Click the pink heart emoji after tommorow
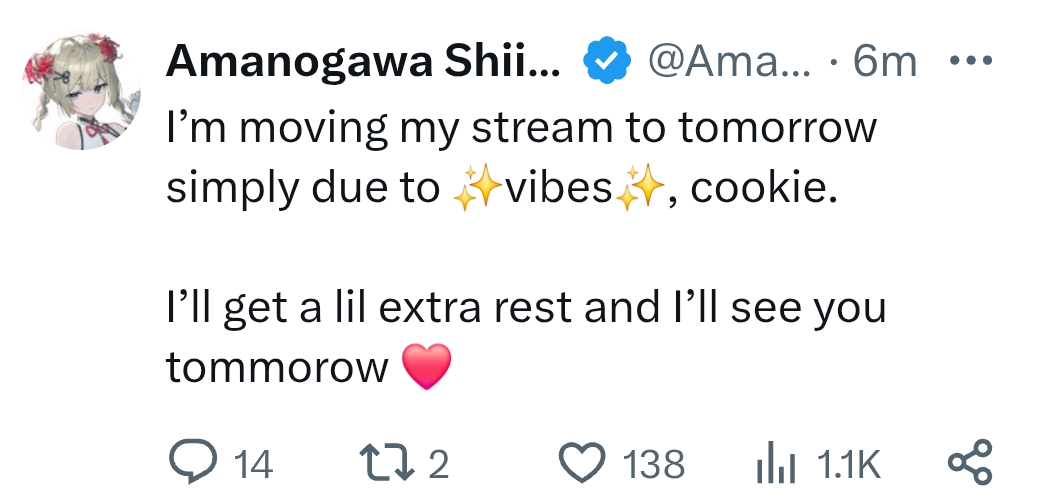This screenshot has height=500, width=1040. (x=427, y=366)
